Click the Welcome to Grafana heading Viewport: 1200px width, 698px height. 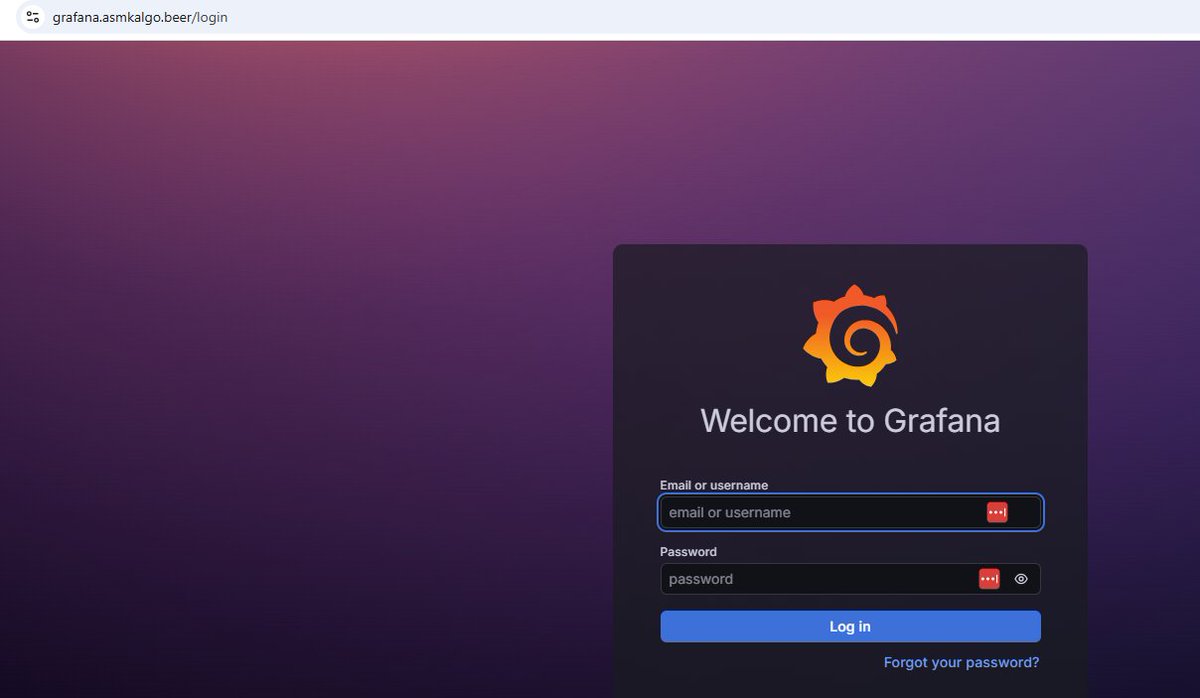pos(850,420)
